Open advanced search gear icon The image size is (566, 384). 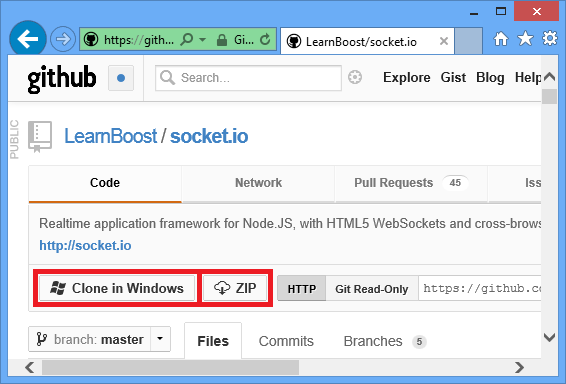click(x=355, y=77)
